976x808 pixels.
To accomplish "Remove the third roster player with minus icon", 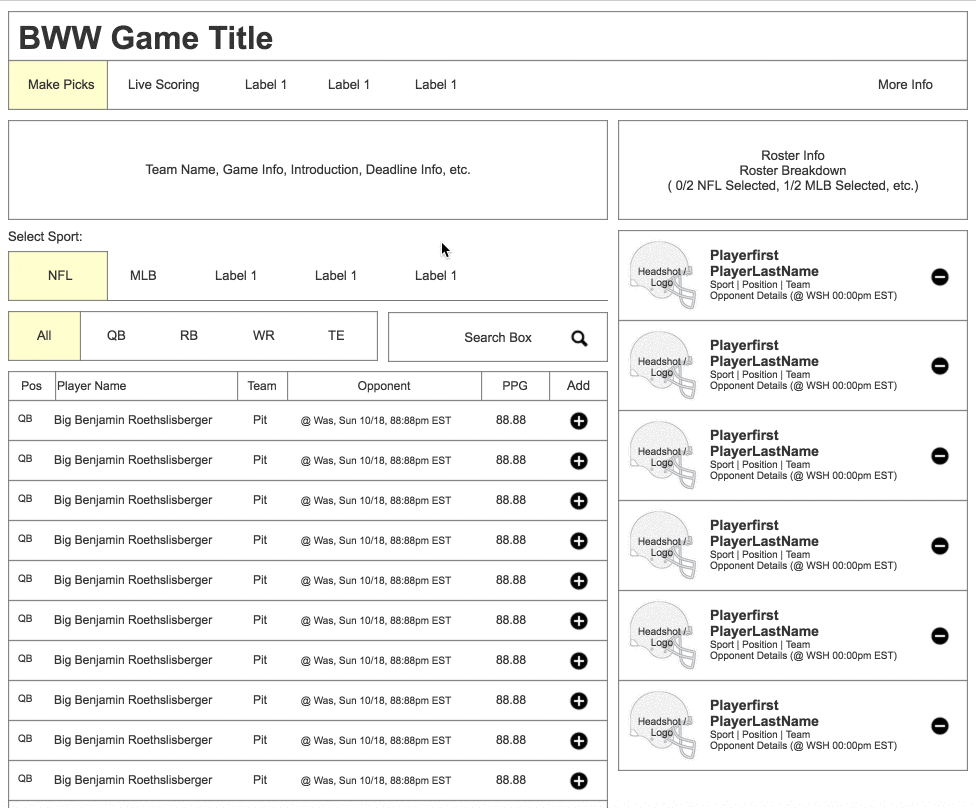I will [x=940, y=456].
